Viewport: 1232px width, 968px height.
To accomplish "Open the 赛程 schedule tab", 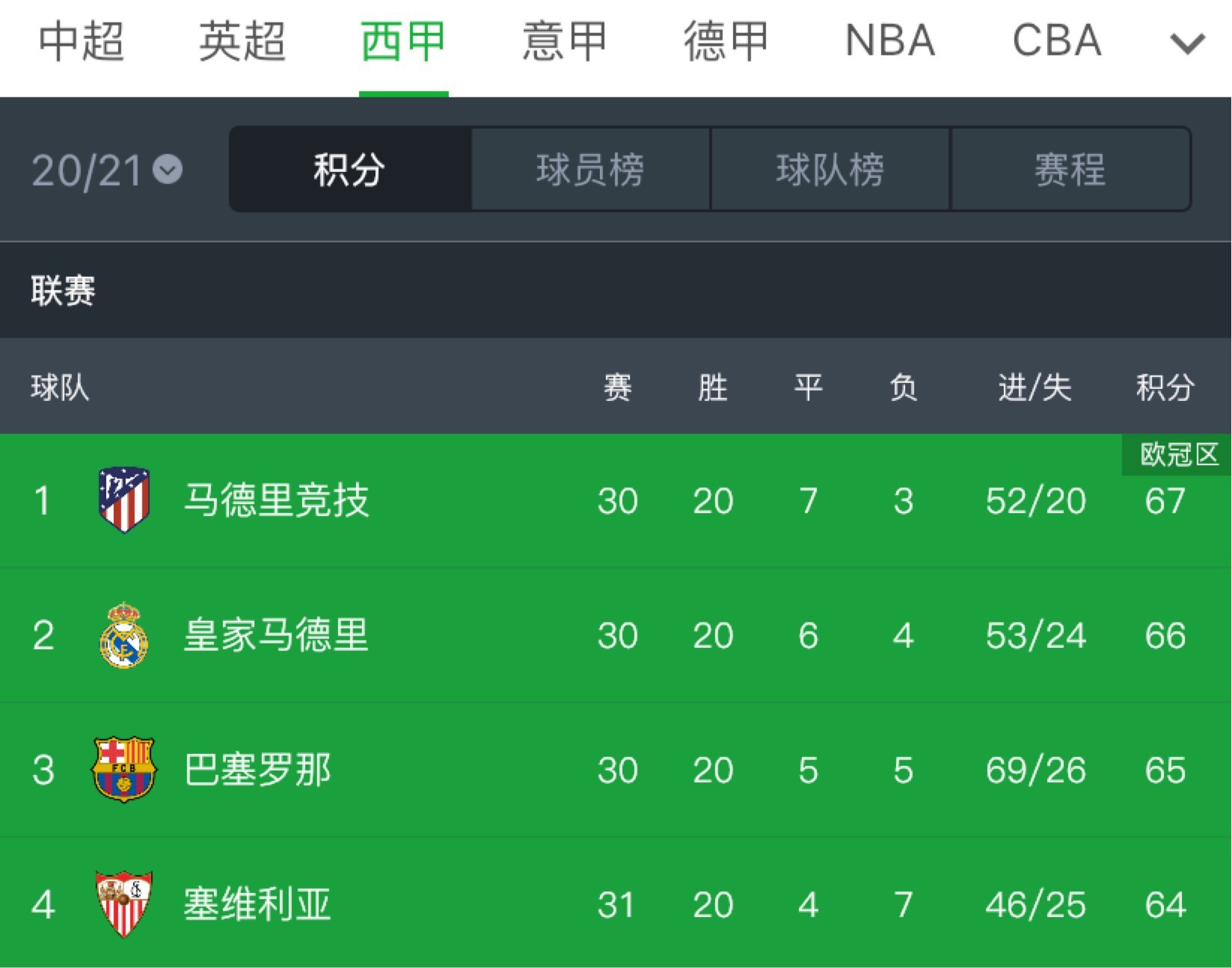I will [x=1071, y=171].
